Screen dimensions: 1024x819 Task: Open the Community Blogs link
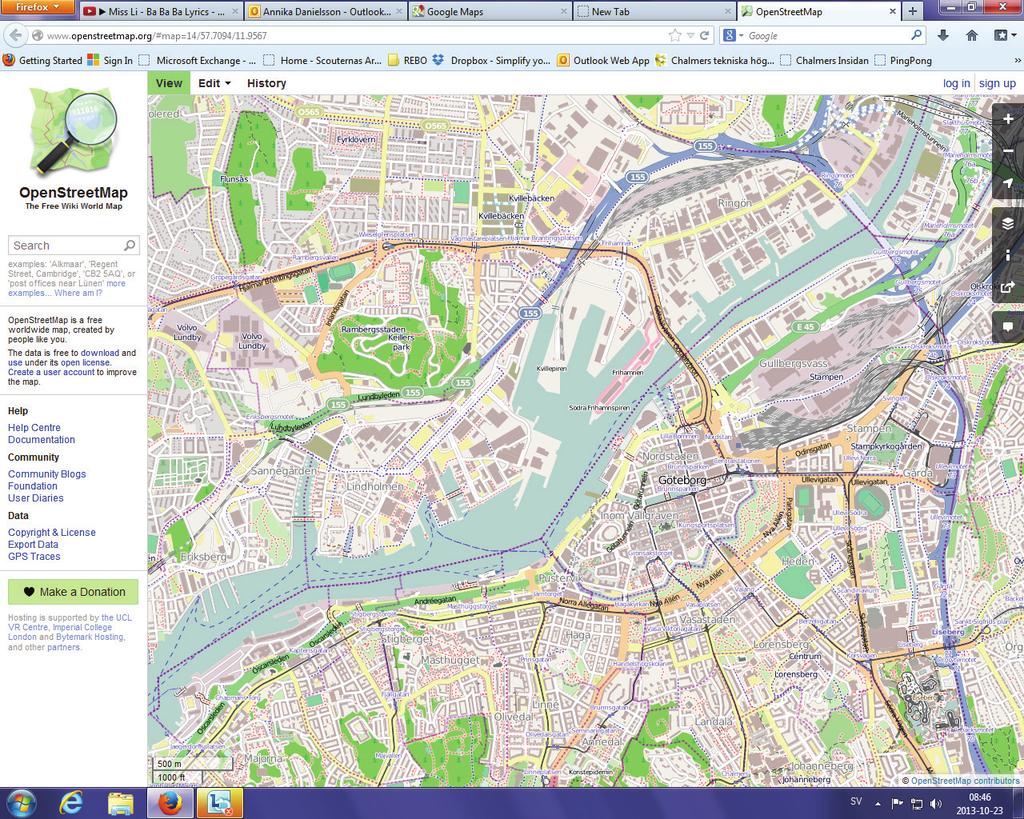click(46, 474)
